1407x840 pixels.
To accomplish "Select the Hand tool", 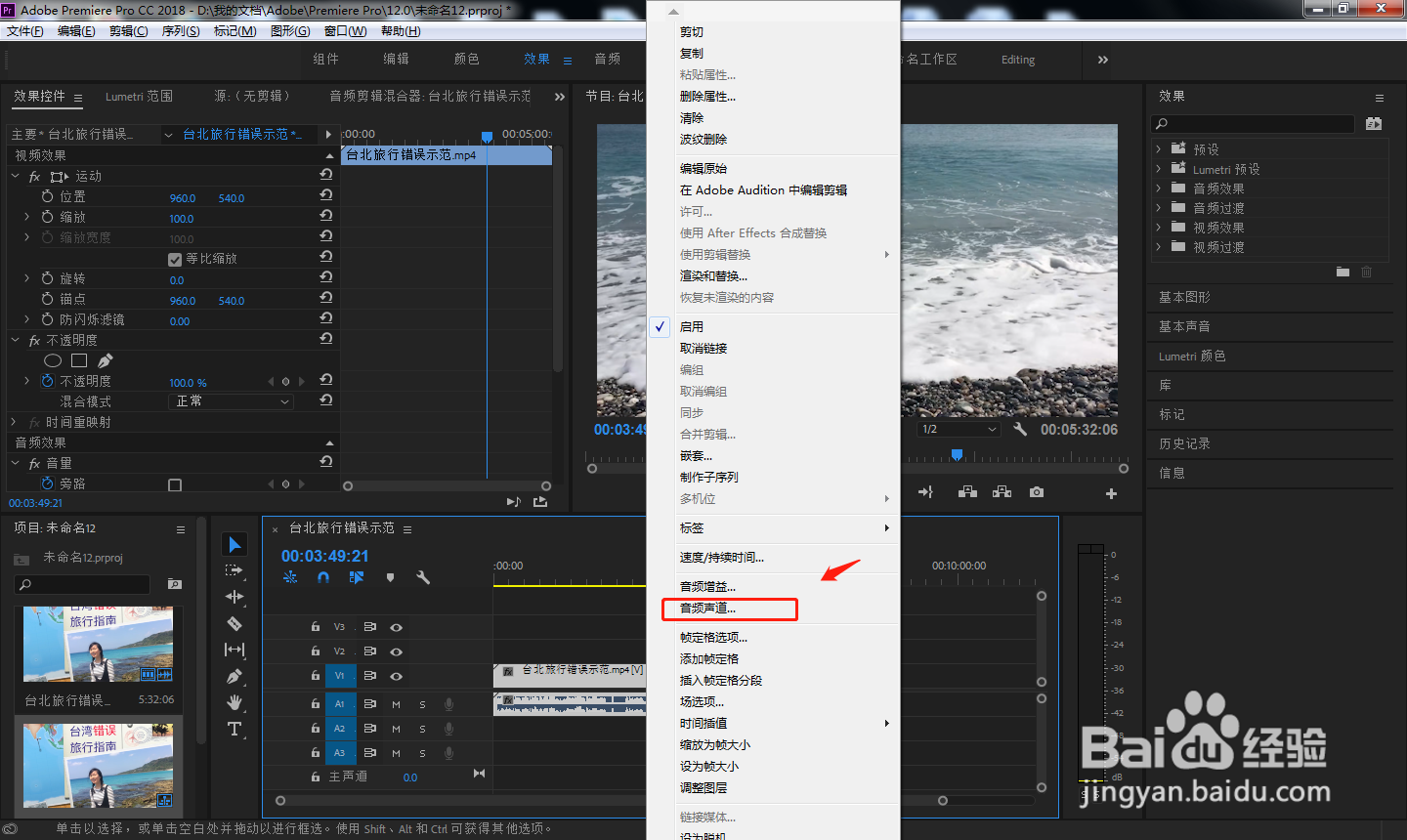I will coord(234,702).
